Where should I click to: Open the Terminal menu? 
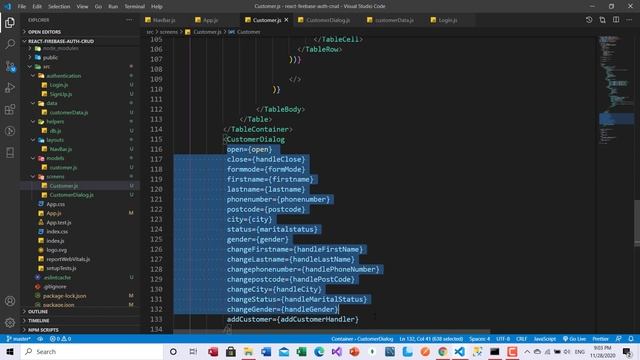click(x=134, y=6)
